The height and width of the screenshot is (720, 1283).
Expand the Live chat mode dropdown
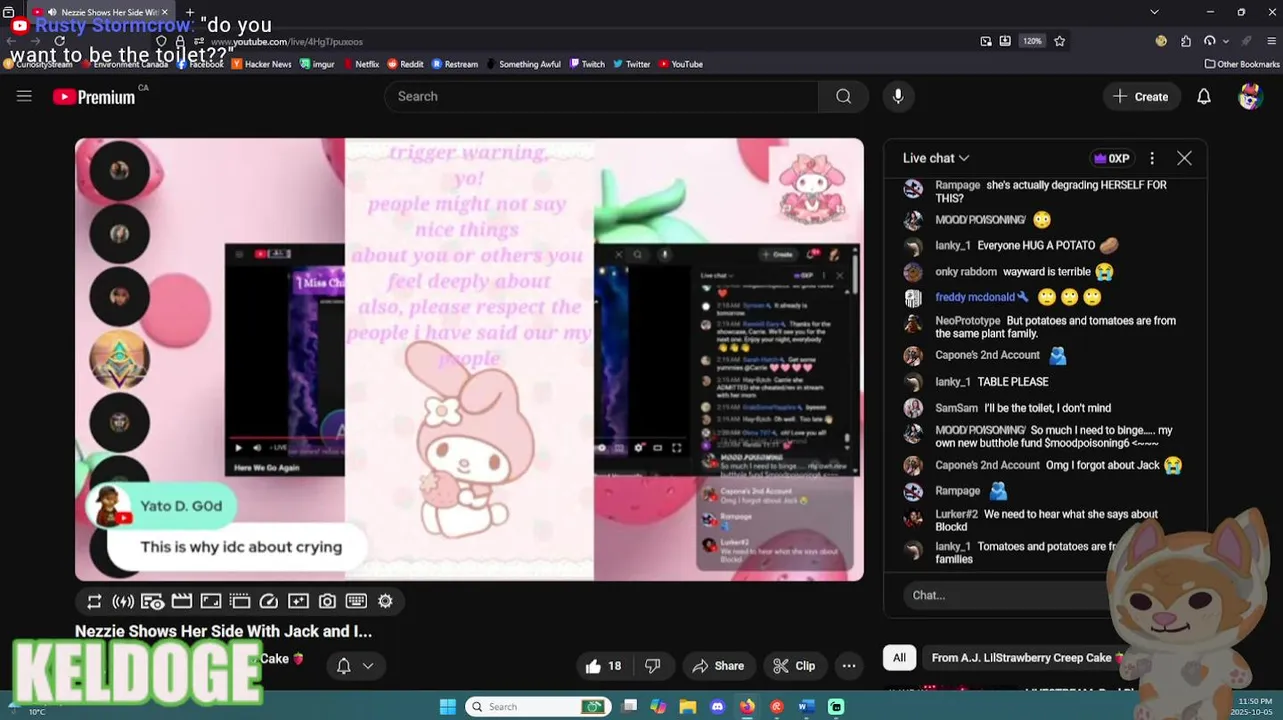tap(936, 158)
